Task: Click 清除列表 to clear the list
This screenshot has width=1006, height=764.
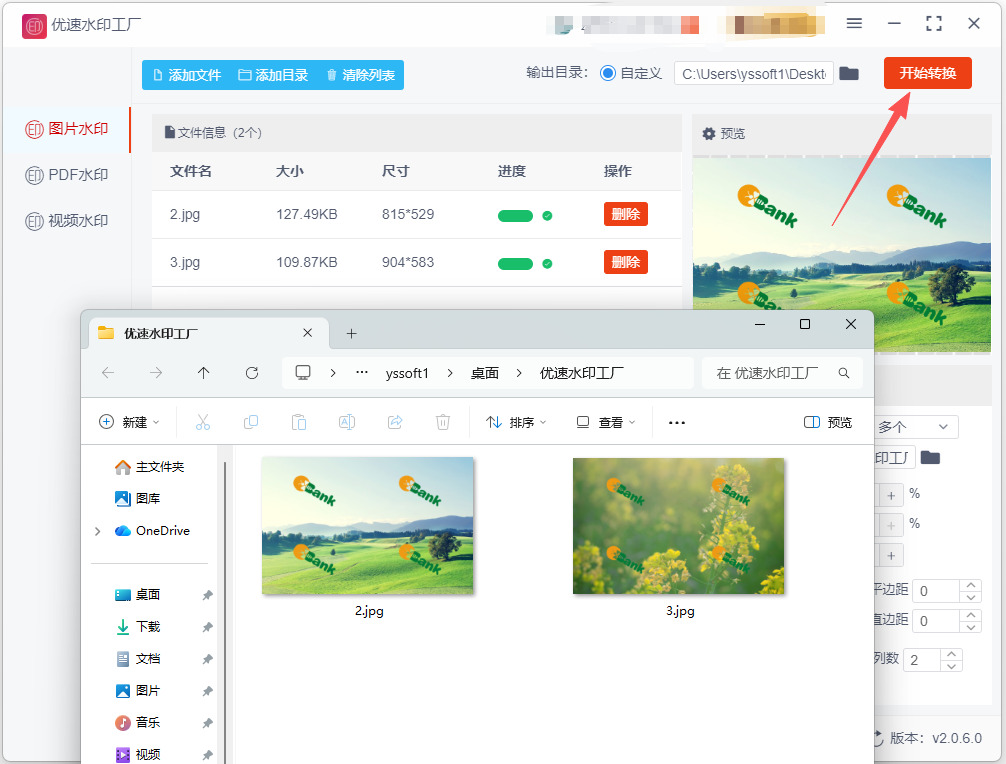Action: point(361,75)
